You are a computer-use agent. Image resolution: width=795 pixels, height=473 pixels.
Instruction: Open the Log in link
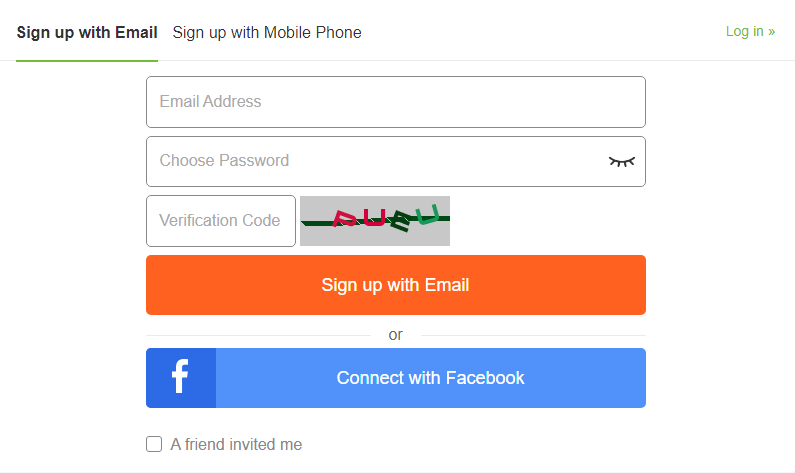(750, 32)
